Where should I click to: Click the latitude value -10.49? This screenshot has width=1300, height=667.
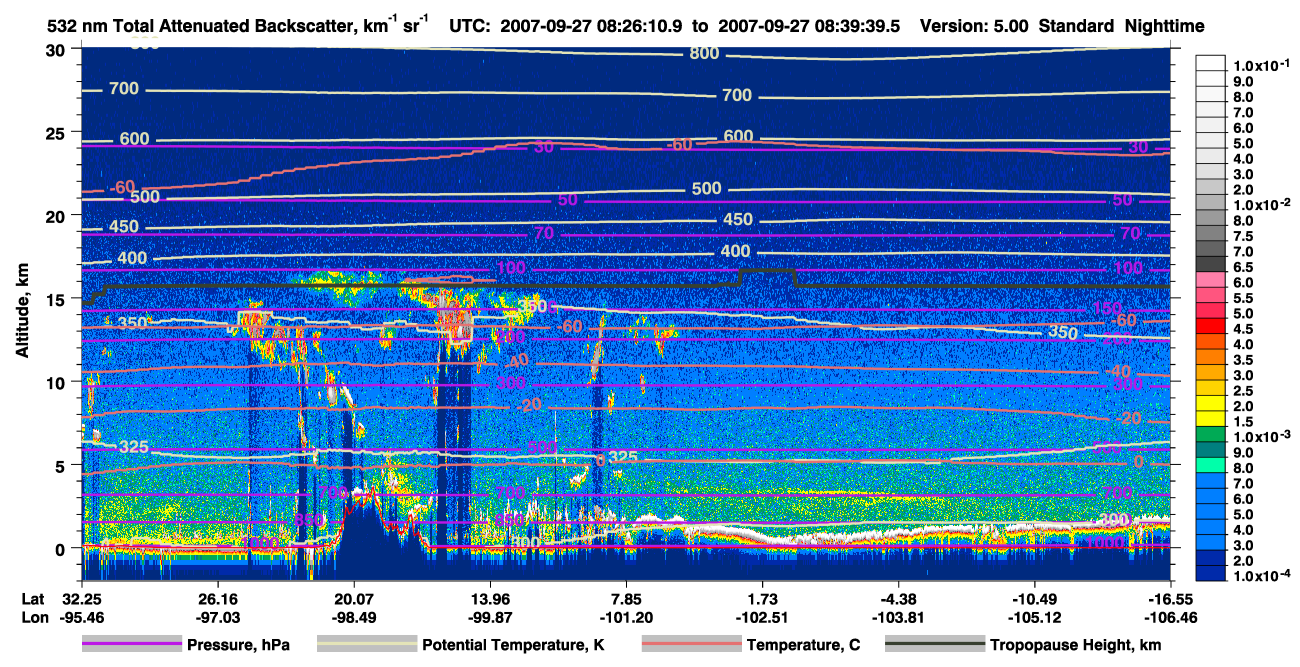[1034, 597]
